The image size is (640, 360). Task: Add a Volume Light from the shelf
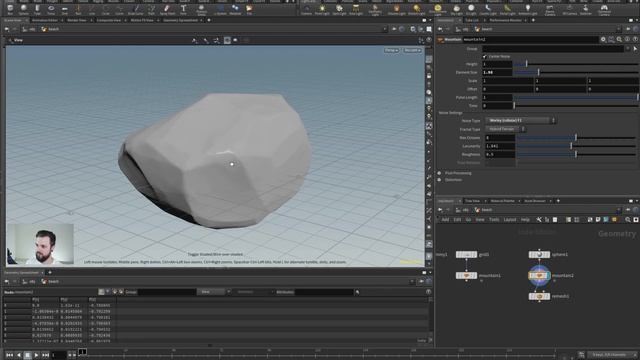click(x=396, y=9)
